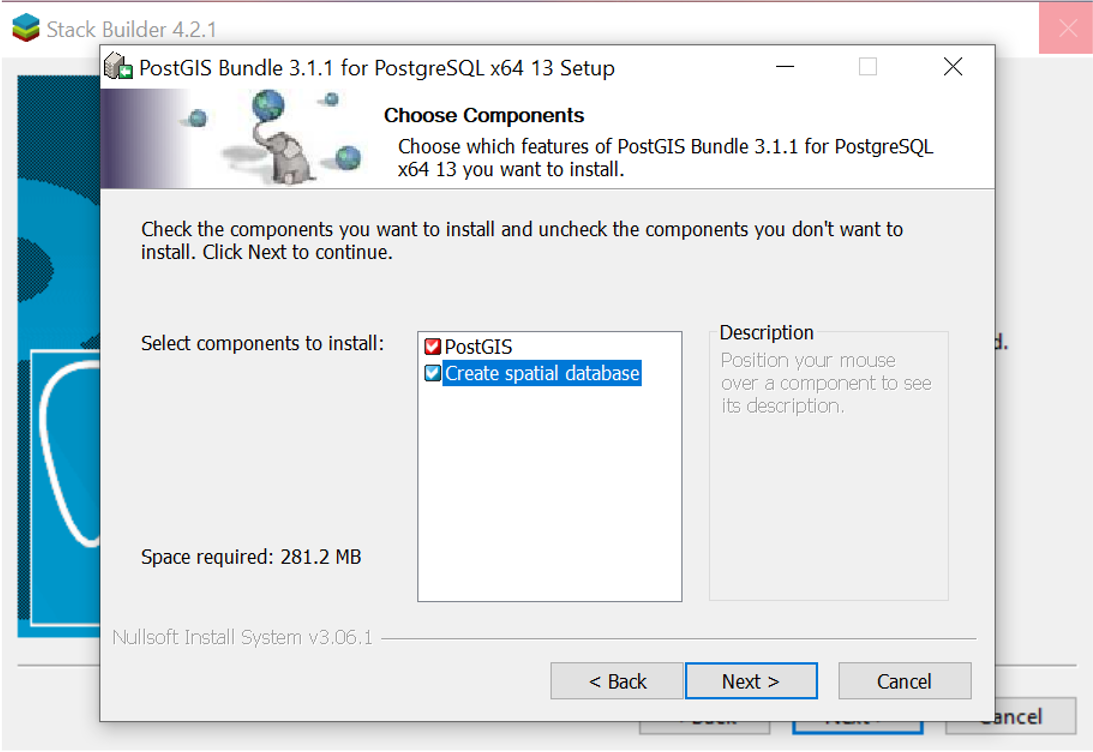Close the PostGIS Bundle setup dialog
This screenshot has width=1093, height=752.
tap(953, 67)
